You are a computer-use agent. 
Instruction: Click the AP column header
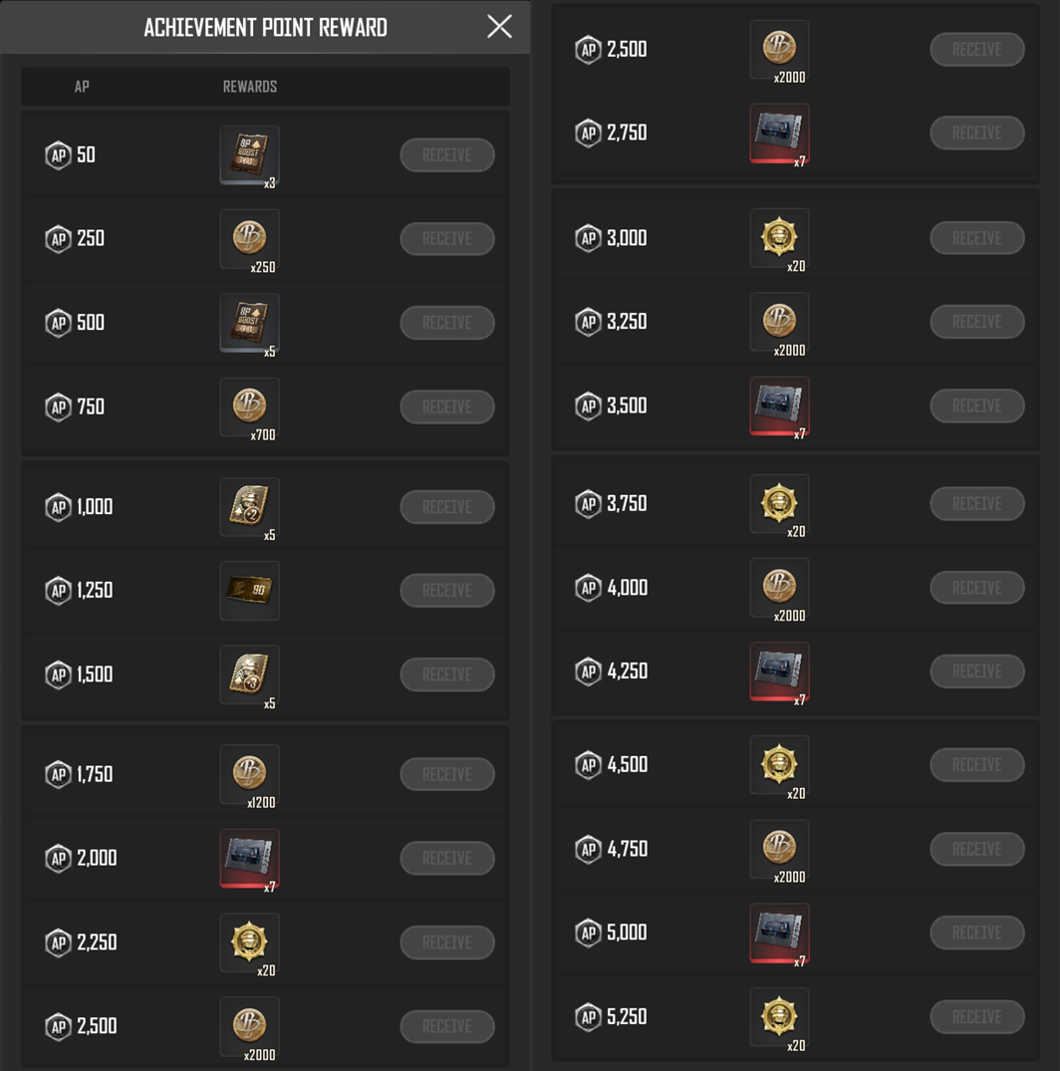coord(81,86)
